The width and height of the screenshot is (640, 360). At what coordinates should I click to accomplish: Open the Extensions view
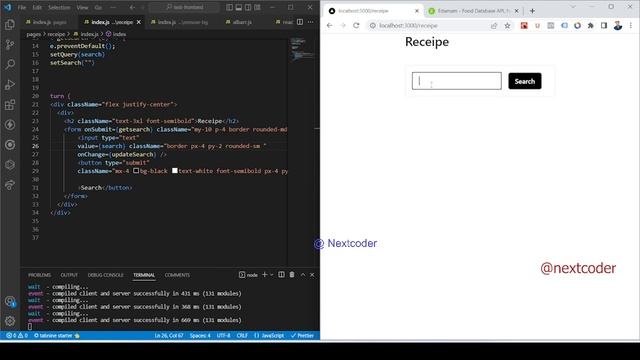point(10,104)
